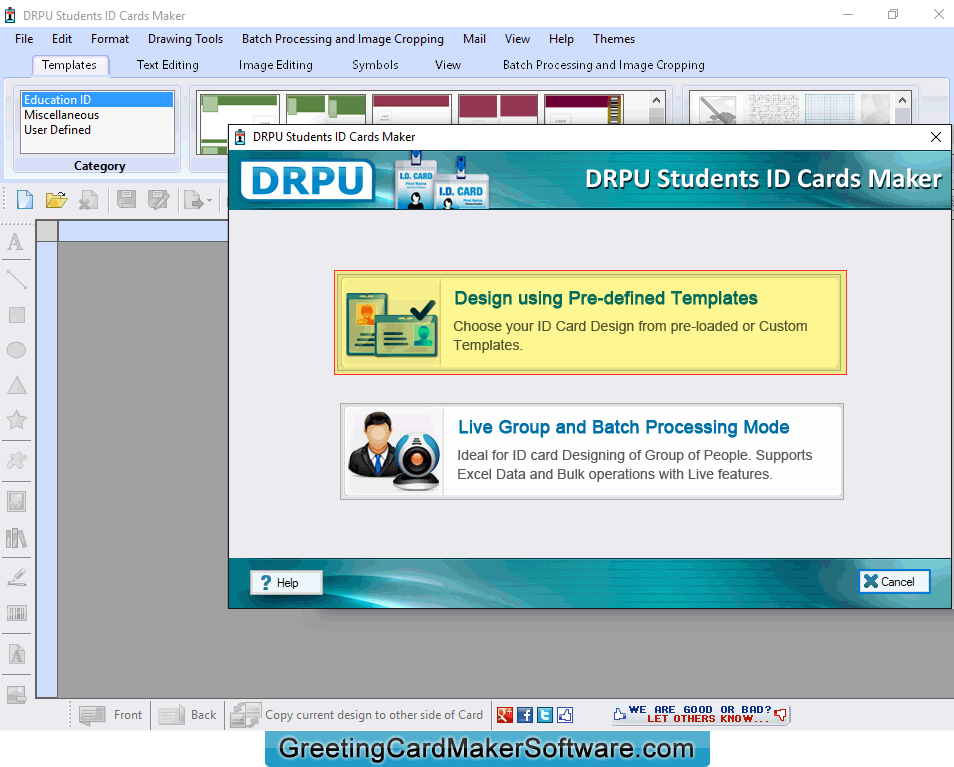Viewport: 954px width, 767px height.
Task: Click the Save As pencil icon
Action: [158, 200]
